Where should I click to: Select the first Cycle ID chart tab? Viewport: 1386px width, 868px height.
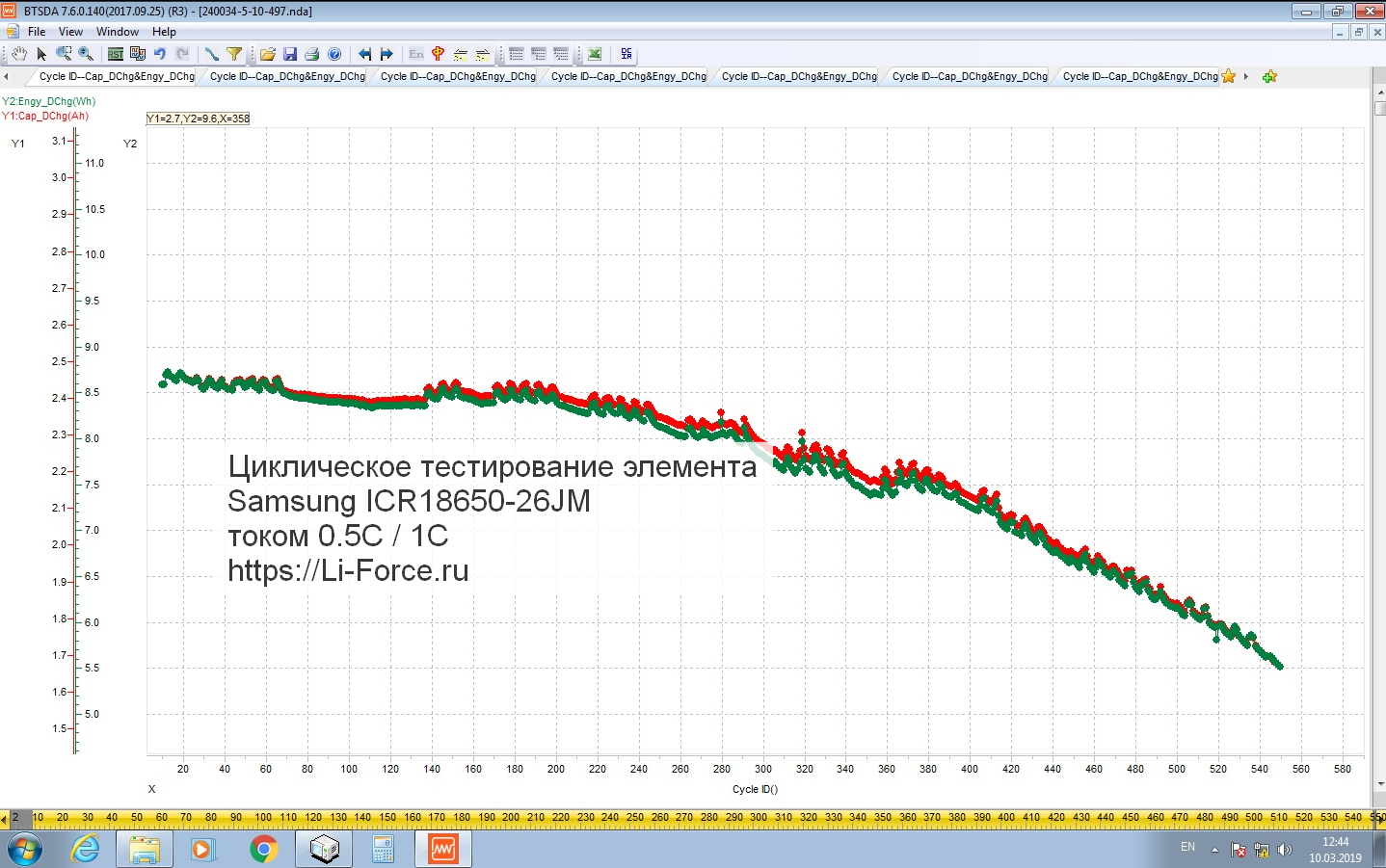pos(116,76)
